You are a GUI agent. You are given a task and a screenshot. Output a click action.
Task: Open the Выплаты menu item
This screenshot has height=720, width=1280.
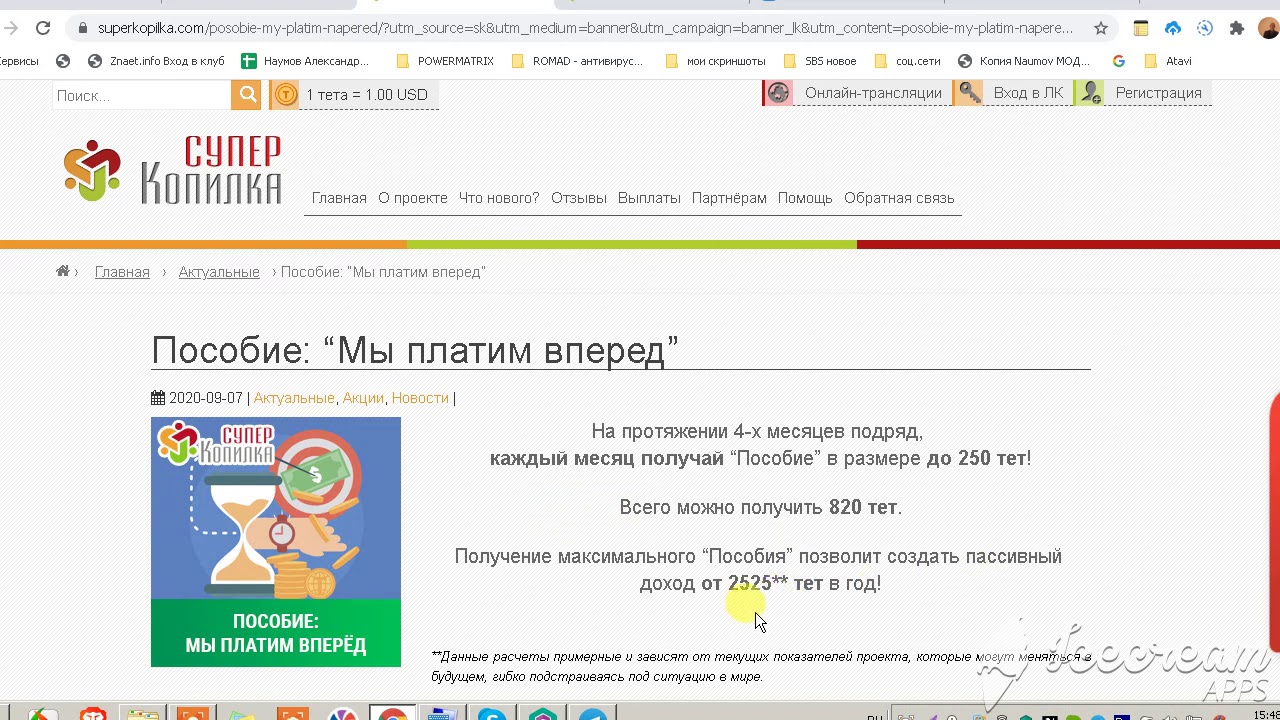click(649, 198)
